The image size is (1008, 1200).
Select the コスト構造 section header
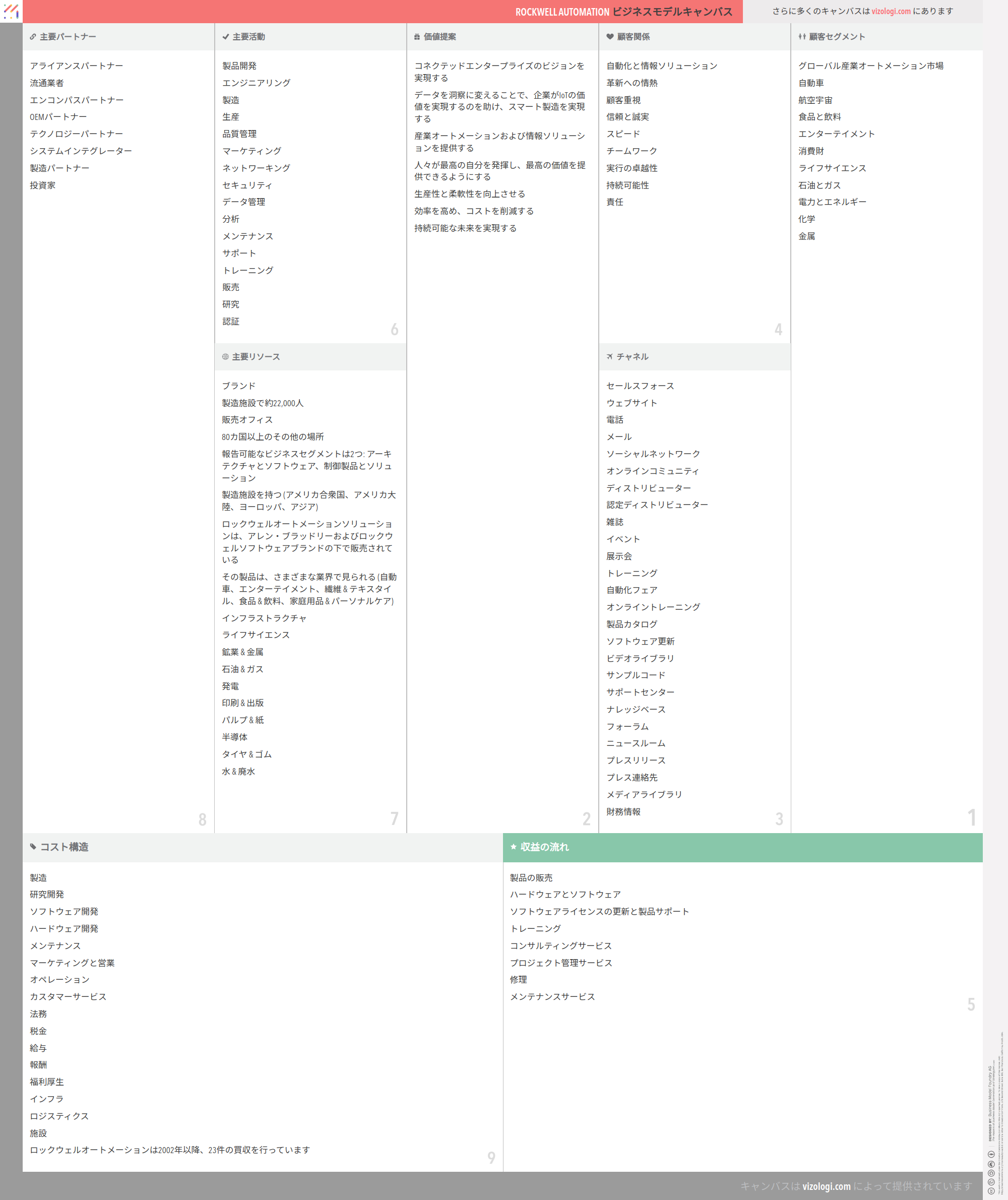pyautogui.click(x=64, y=847)
